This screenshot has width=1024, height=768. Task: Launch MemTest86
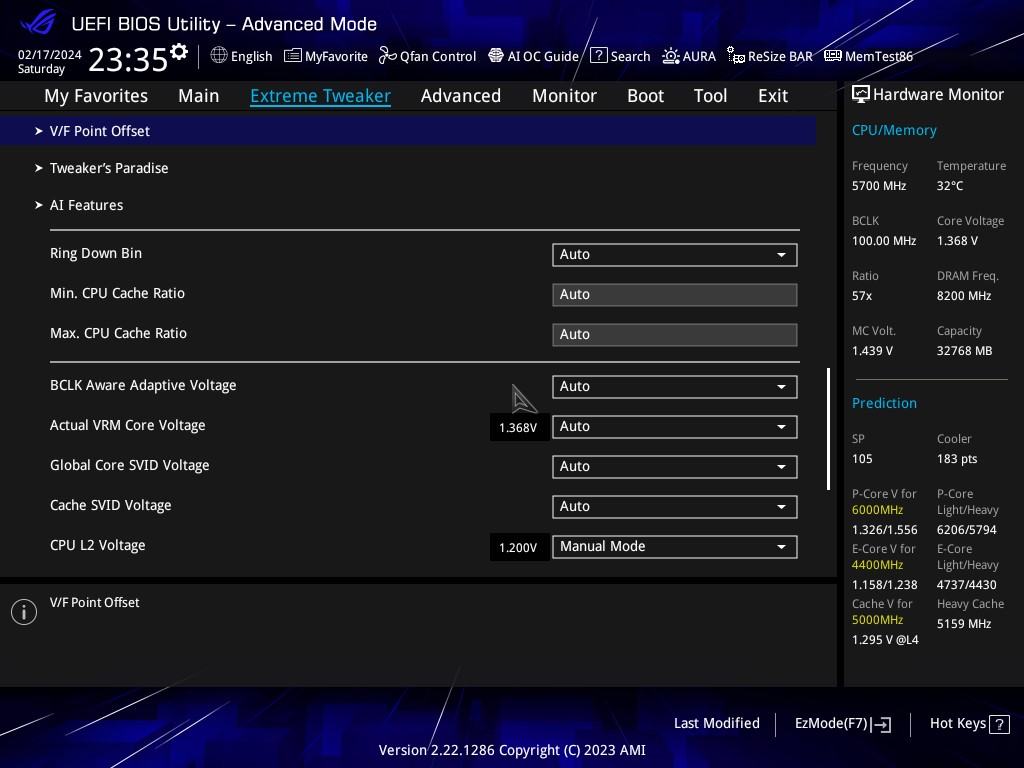click(x=869, y=56)
